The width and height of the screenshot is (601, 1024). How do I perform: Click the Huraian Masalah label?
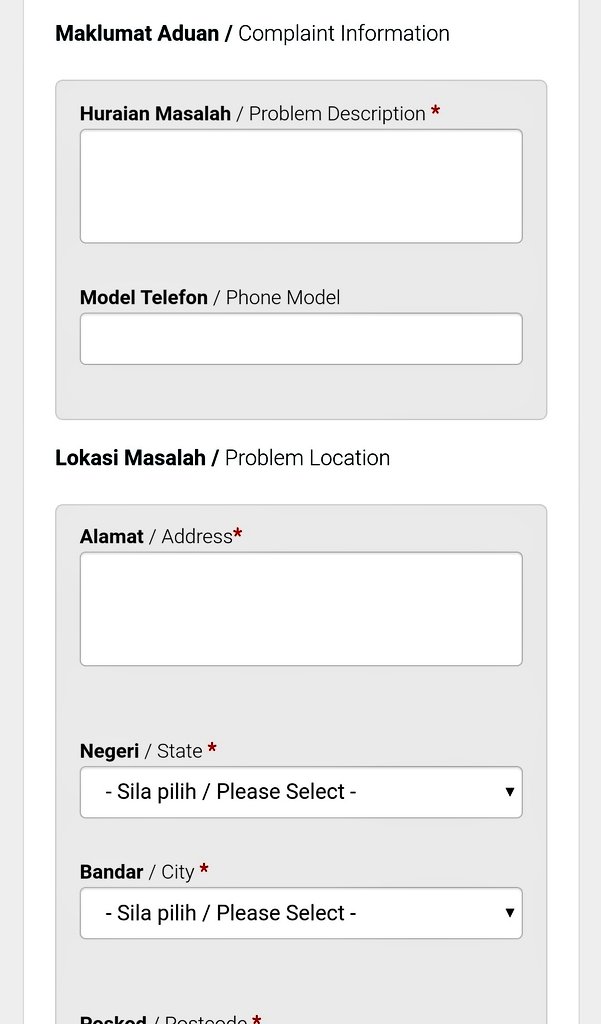coord(155,114)
